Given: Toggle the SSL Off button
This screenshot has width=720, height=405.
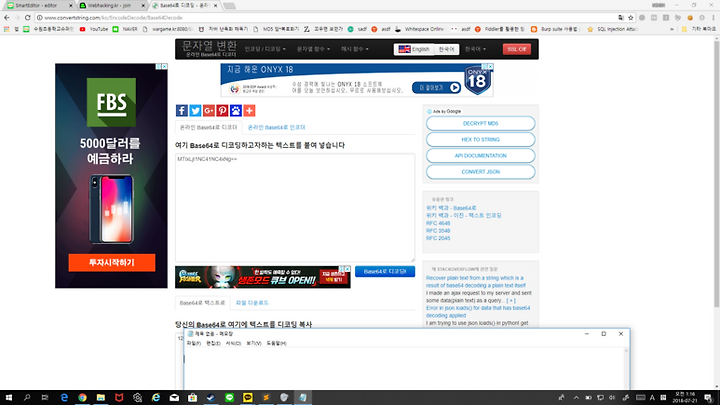Looking at the screenshot, I should [x=517, y=49].
